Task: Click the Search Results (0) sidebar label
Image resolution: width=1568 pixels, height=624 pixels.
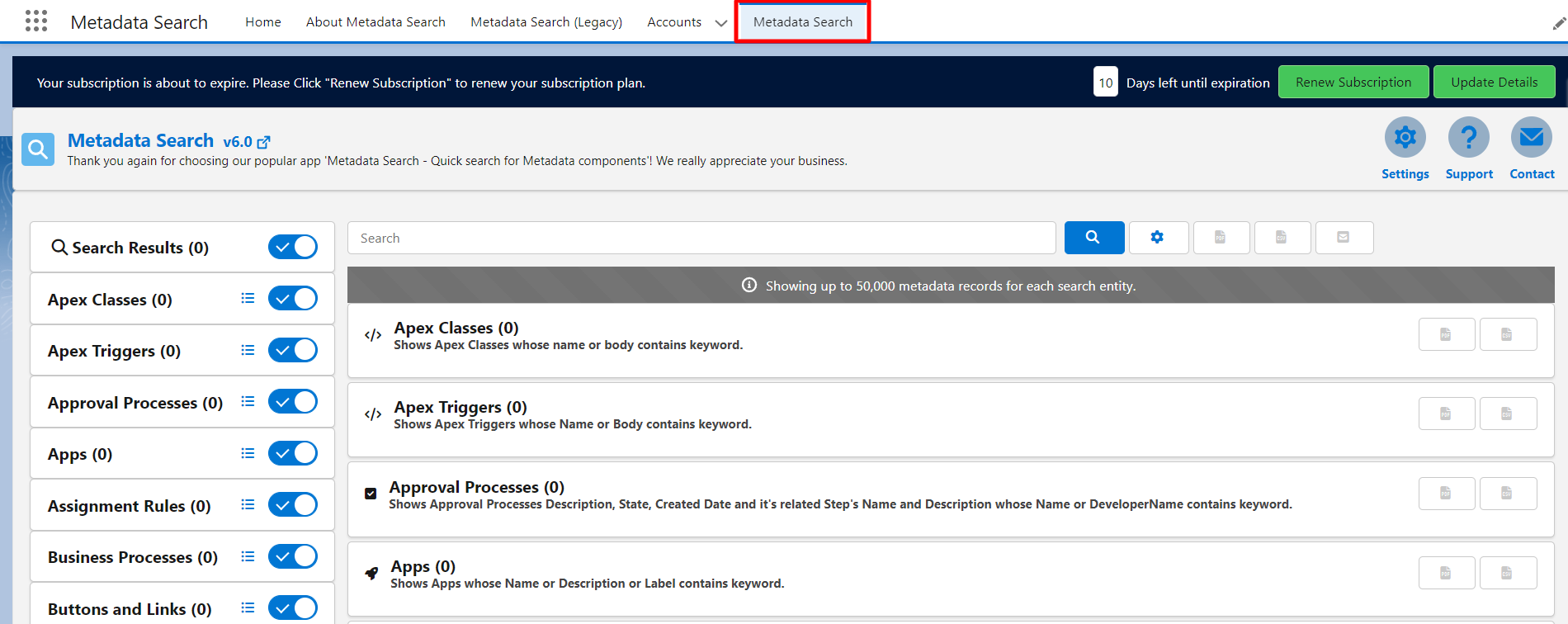Action: (x=140, y=248)
